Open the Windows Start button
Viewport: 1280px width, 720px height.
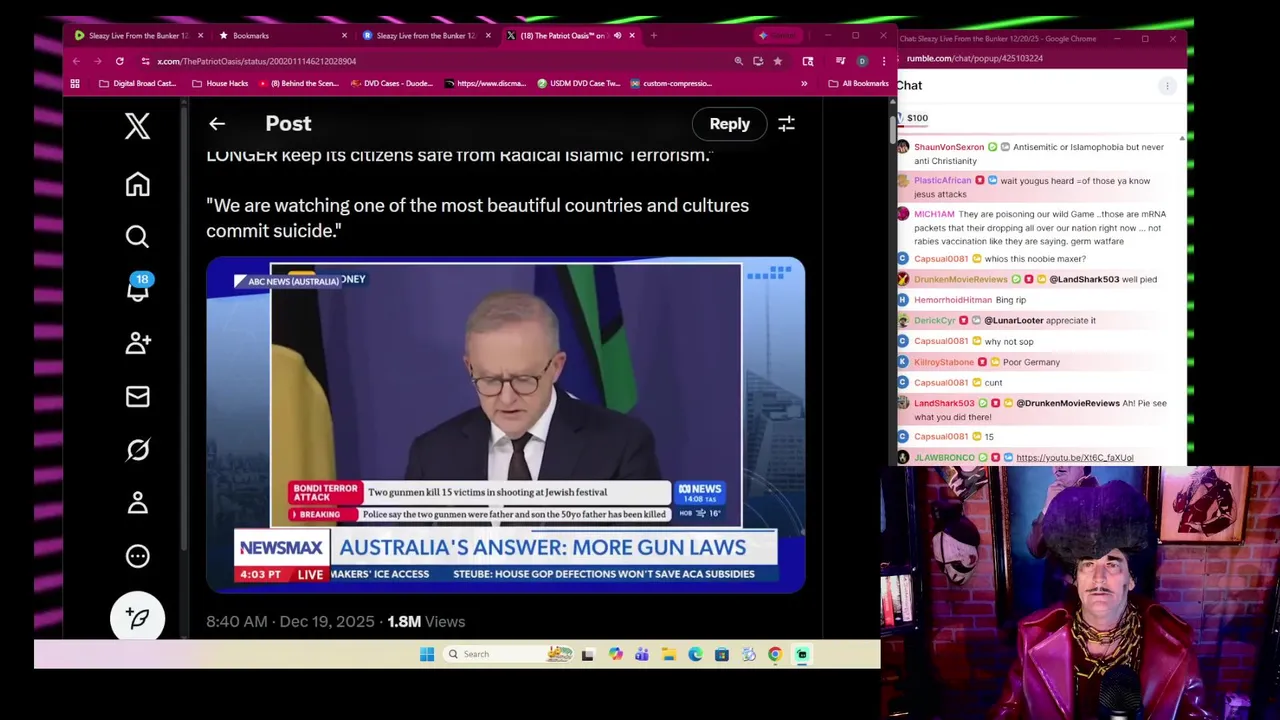click(427, 654)
